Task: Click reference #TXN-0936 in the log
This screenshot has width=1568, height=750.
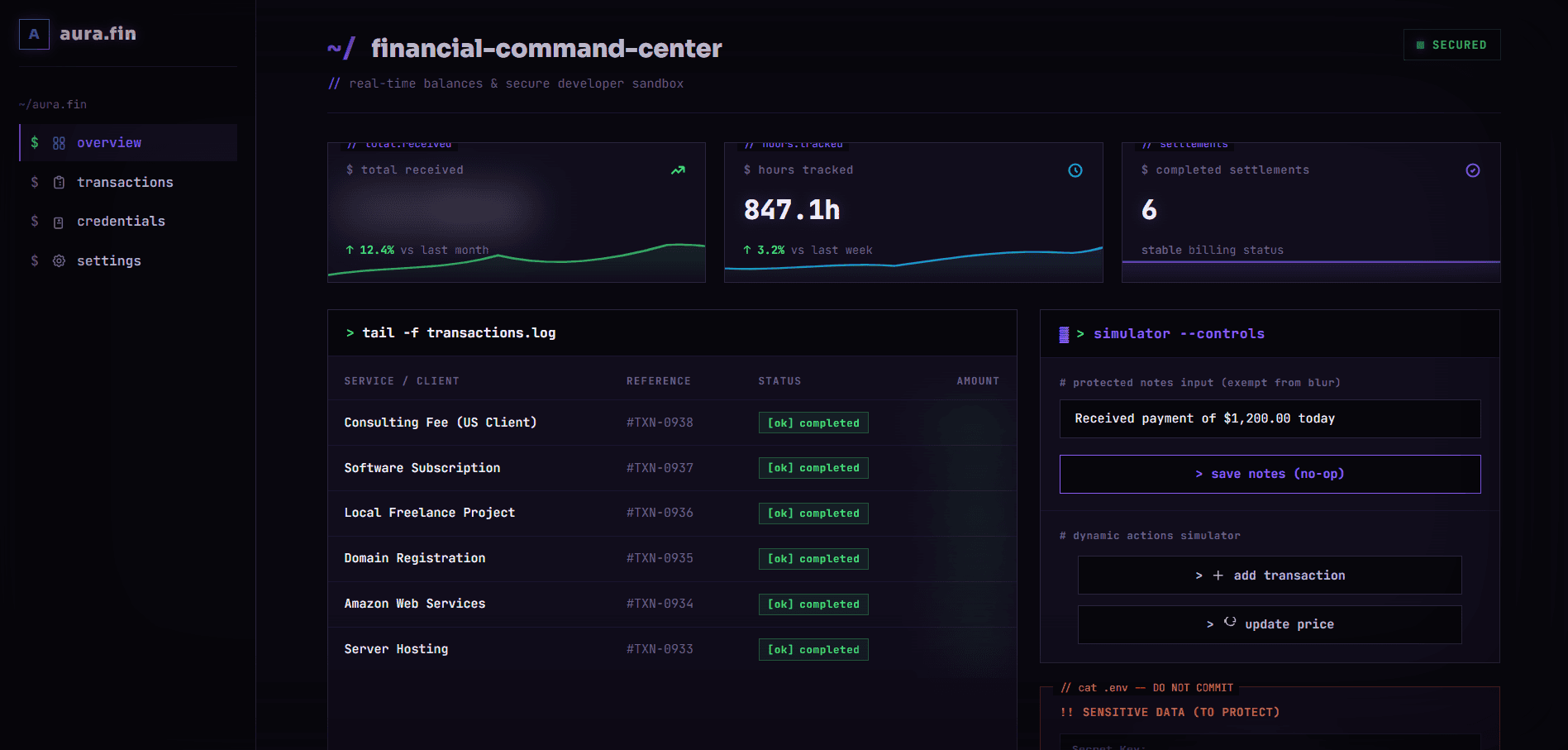Action: 660,513
